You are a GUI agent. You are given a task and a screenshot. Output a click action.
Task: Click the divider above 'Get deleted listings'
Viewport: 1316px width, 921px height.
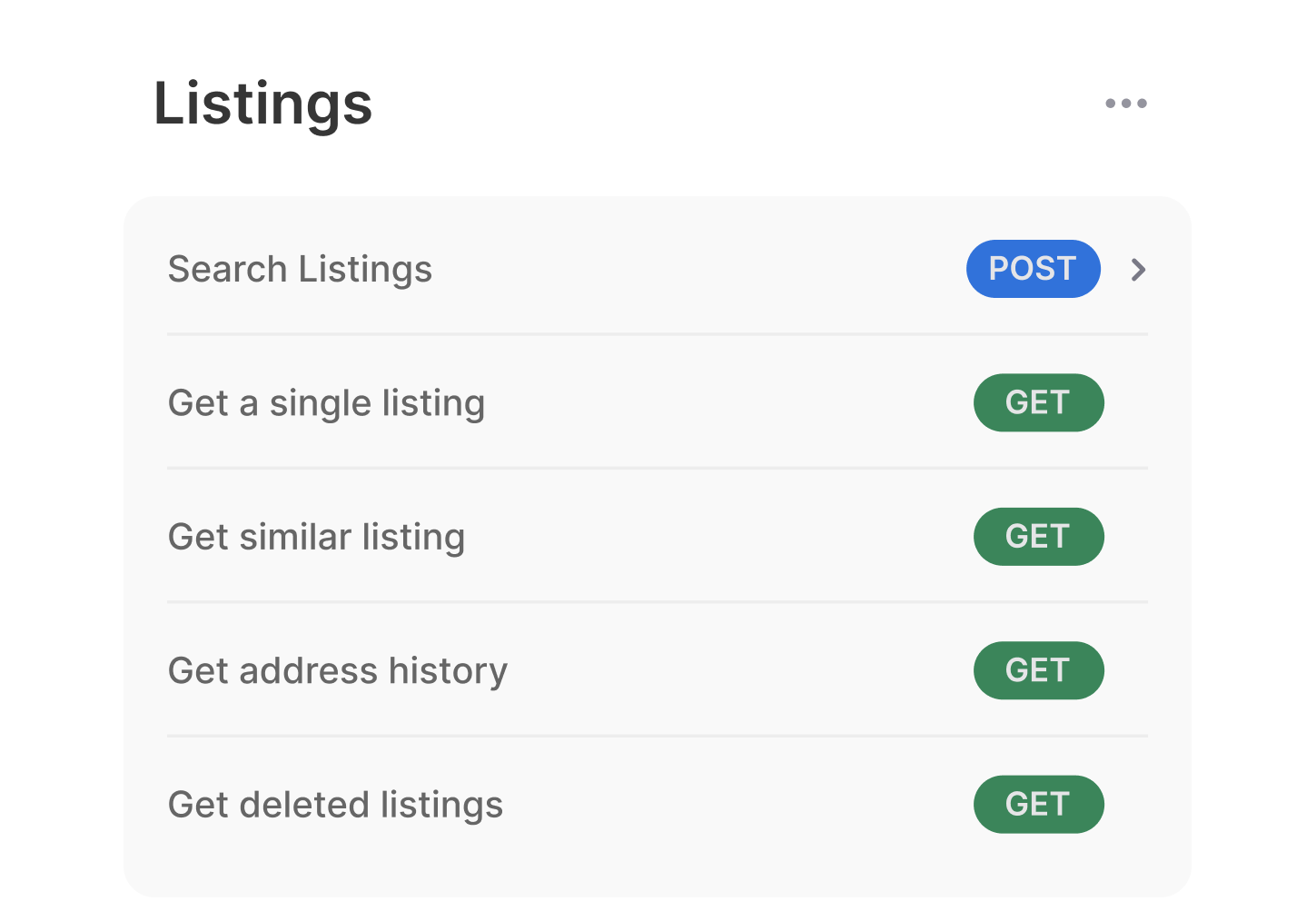[x=658, y=736]
